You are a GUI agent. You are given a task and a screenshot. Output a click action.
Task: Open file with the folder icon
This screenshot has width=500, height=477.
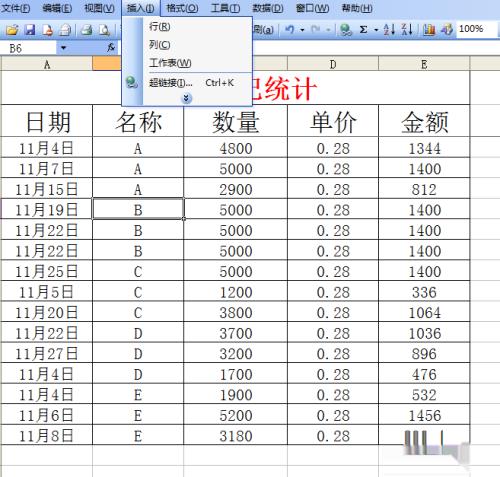pos(12,30)
